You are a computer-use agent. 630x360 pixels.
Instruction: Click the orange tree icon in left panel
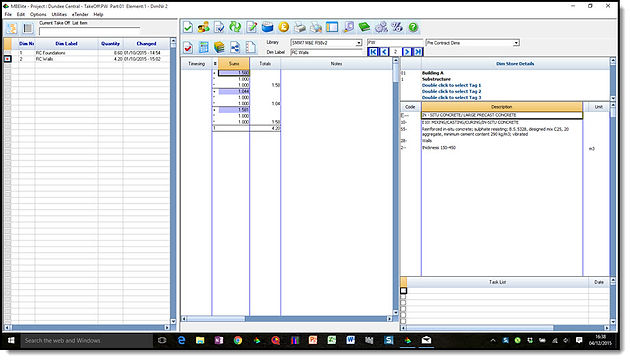(x=12, y=28)
